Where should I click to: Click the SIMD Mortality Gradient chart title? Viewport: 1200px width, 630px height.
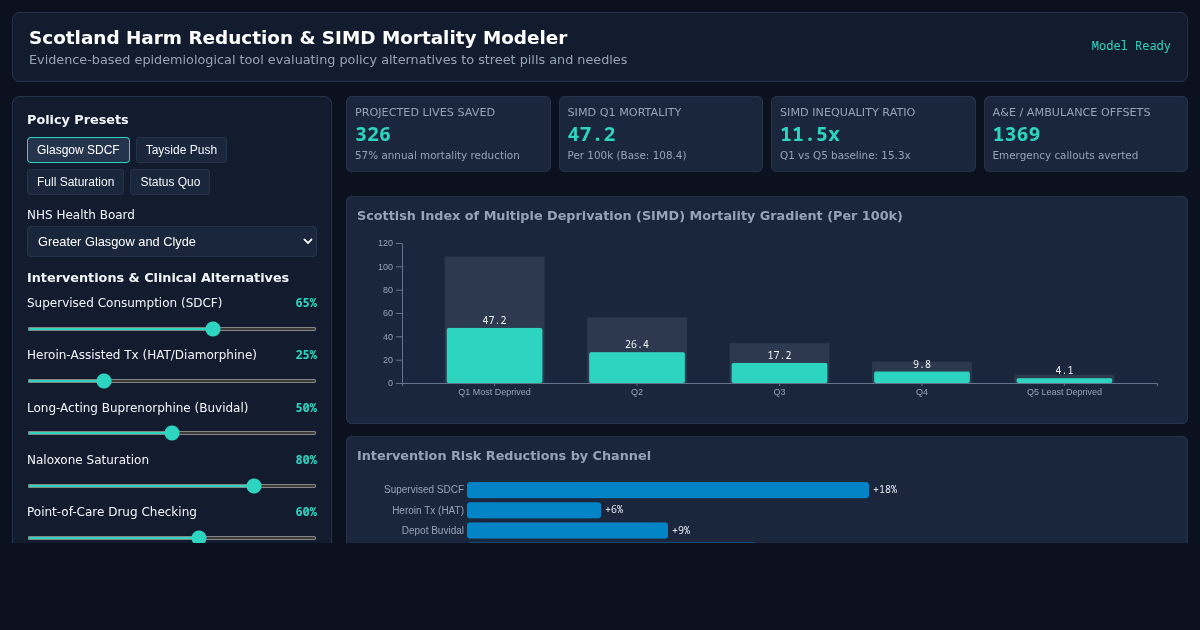coord(630,216)
